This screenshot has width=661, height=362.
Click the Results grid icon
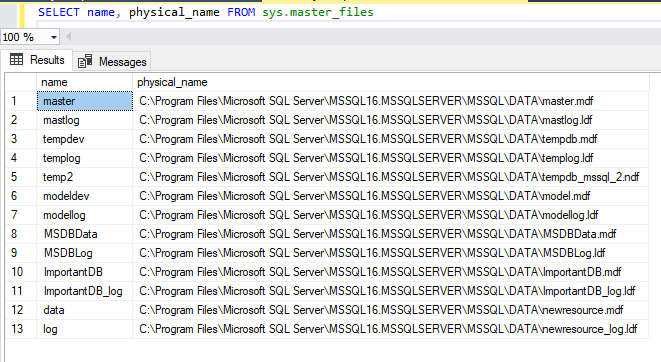[x=16, y=59]
